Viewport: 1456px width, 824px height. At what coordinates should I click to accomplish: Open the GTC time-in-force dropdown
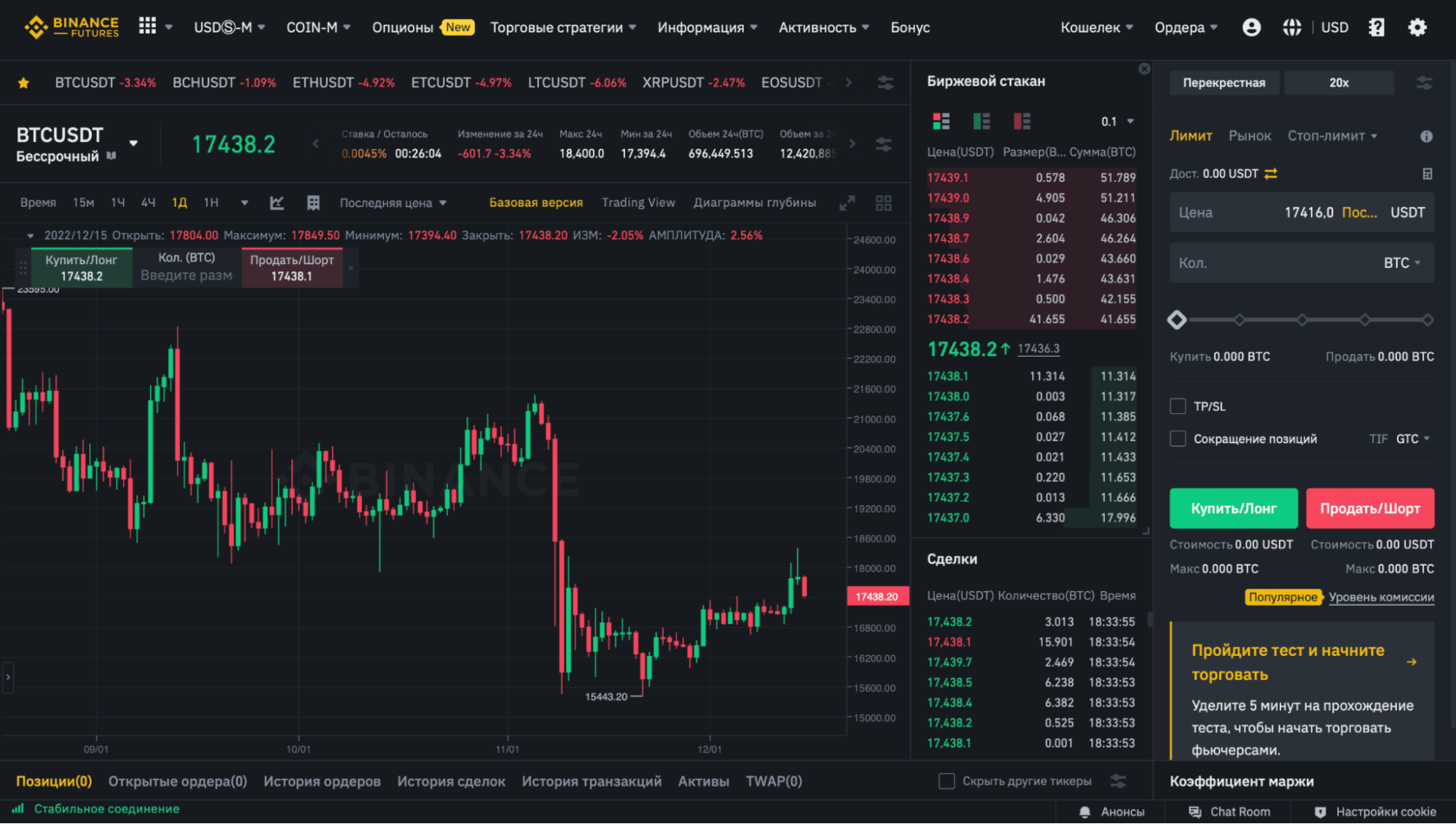point(1414,438)
